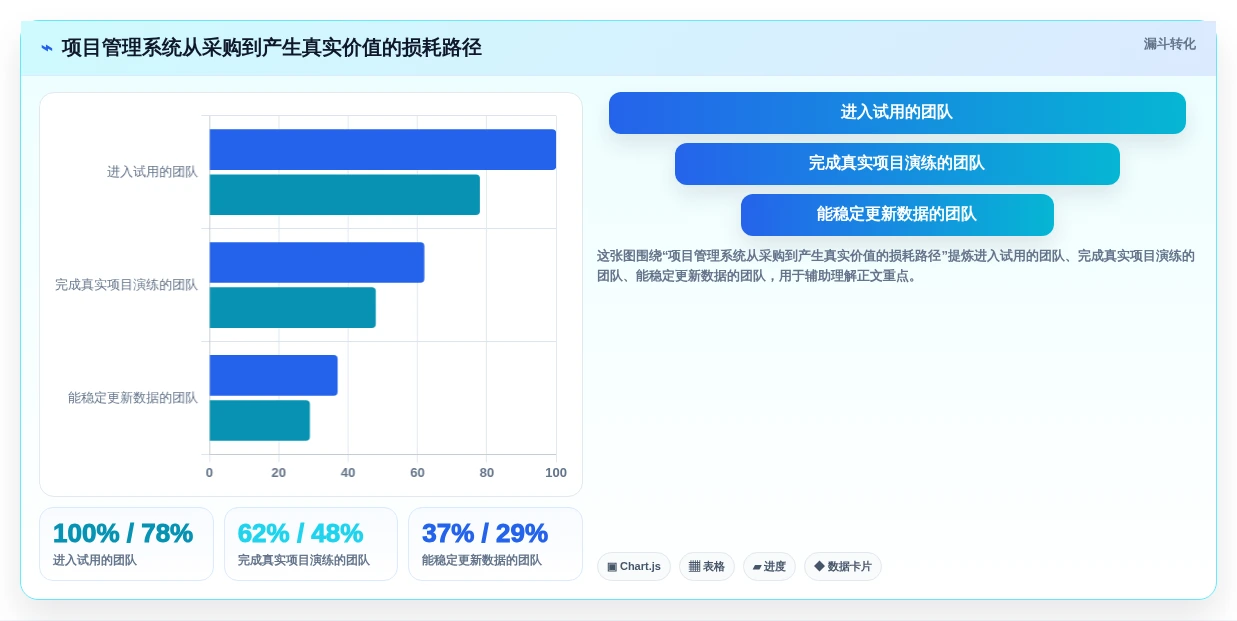
Task: Click the x-axis value 20
Action: [x=279, y=473]
